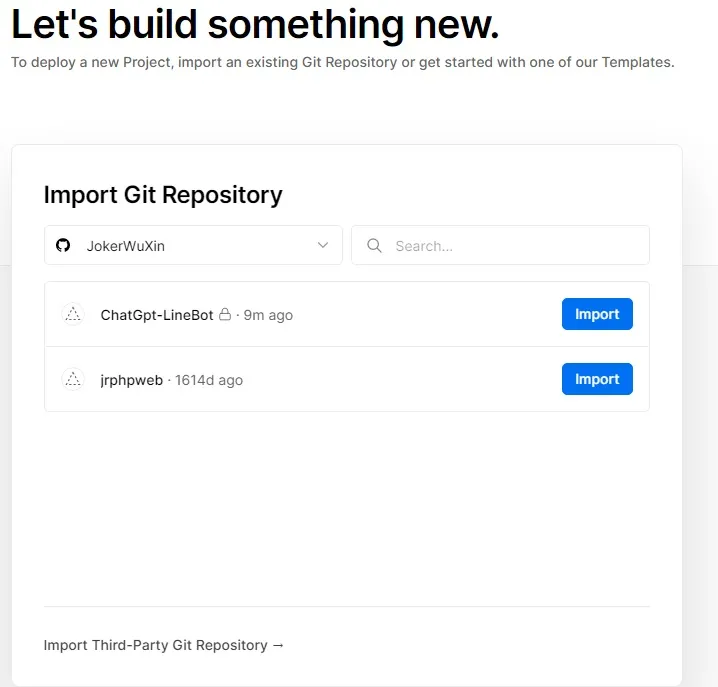The width and height of the screenshot is (718, 687).
Task: Import the ChatGpt-LineBot repository
Action: pos(597,314)
